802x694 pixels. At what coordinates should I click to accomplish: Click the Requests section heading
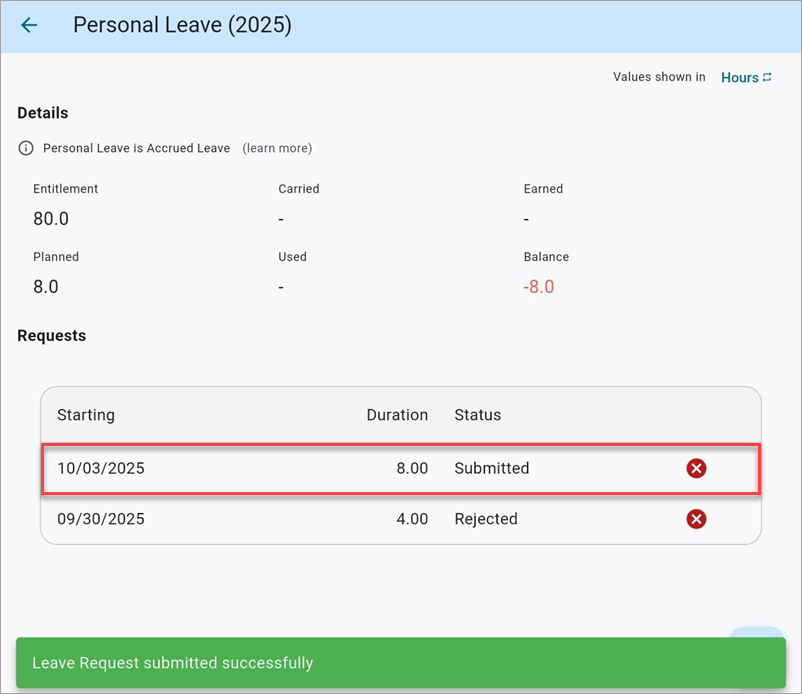52,336
